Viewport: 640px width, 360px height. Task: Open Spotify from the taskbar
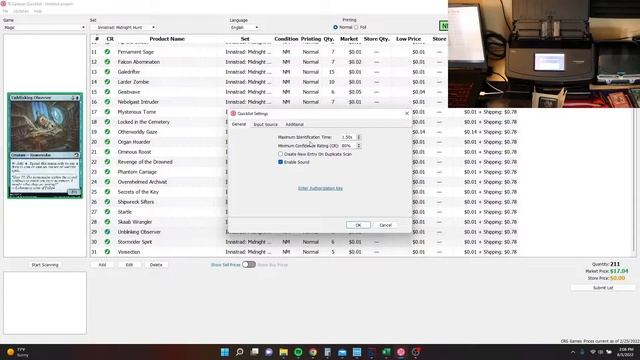pyautogui.click(x=298, y=352)
